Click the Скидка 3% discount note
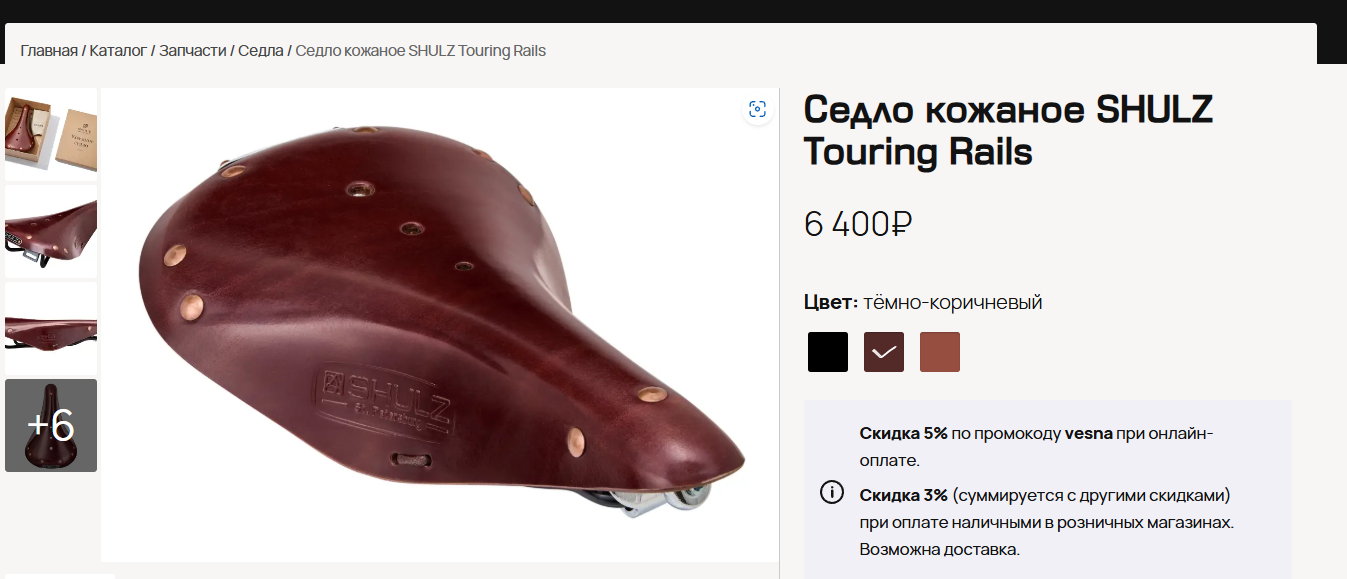1347x579 pixels. [x=1047, y=522]
